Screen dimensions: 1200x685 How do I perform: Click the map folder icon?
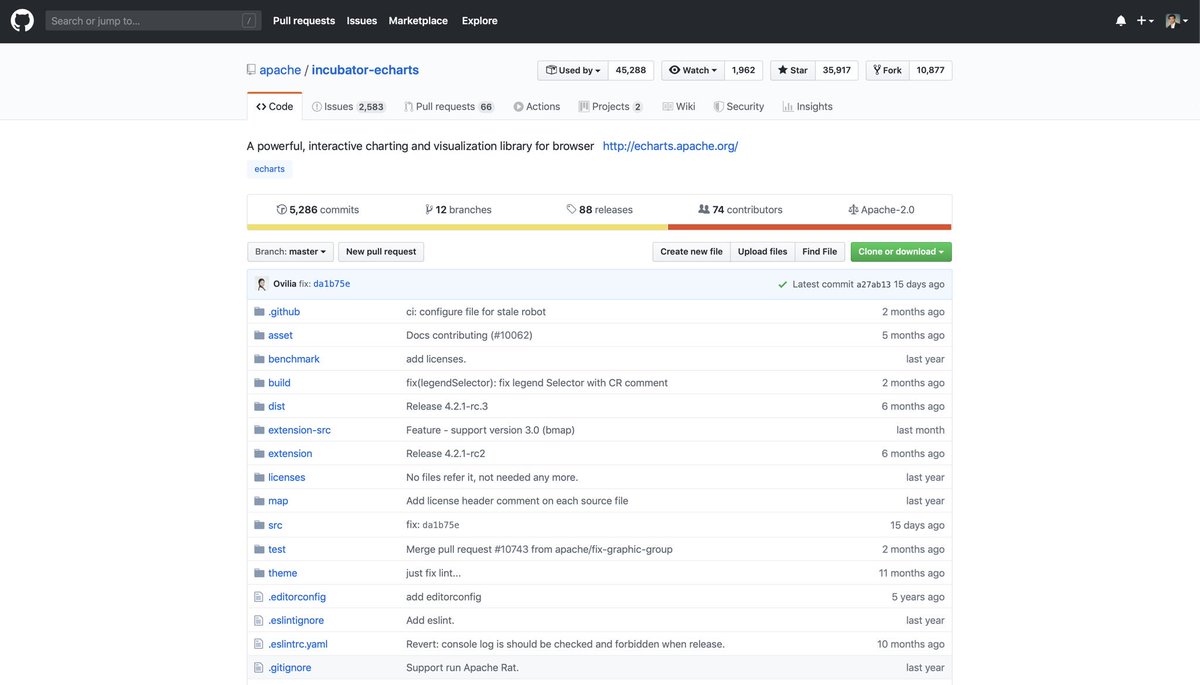(259, 501)
